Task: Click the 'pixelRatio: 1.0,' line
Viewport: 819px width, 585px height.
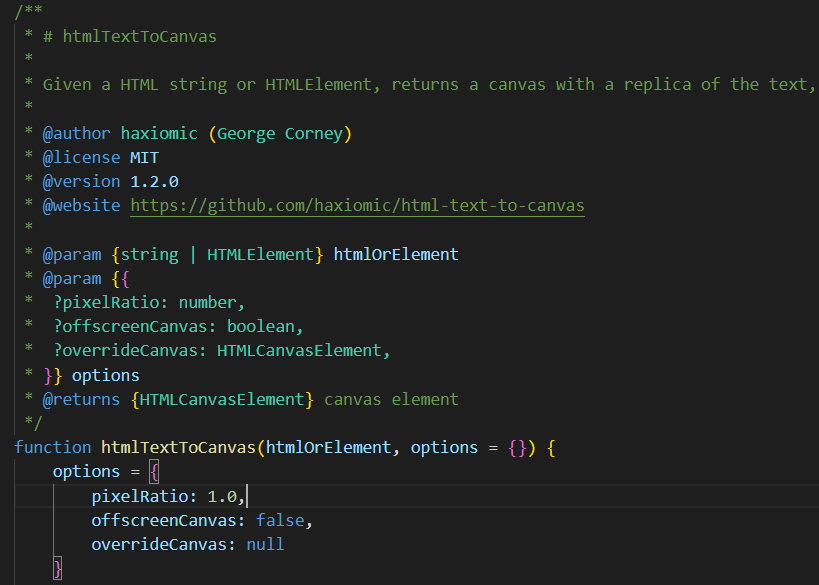Action: point(169,496)
